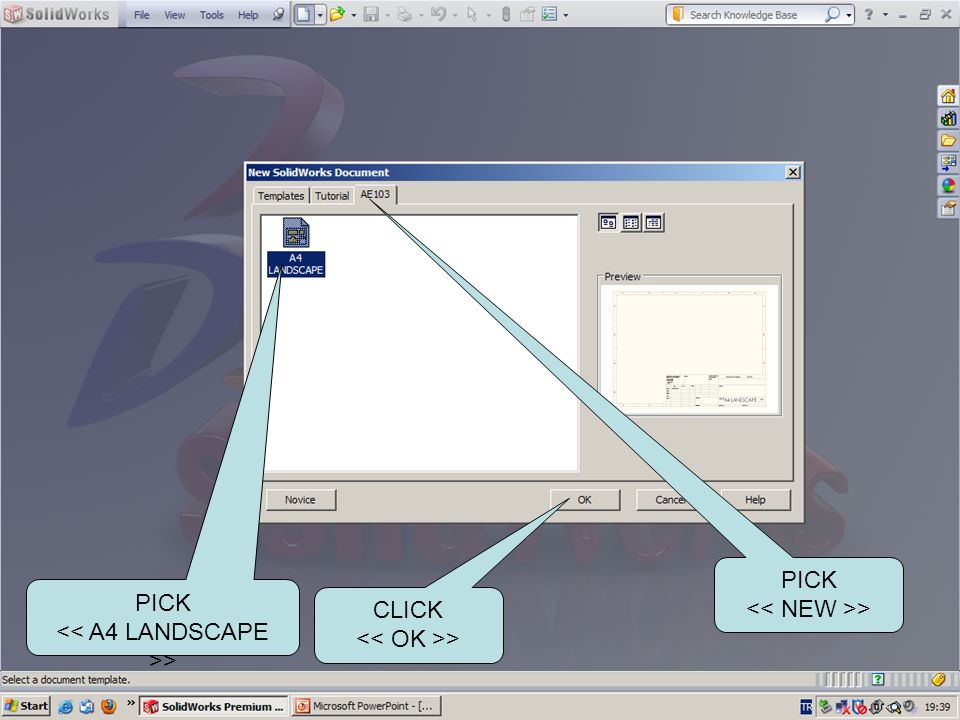Viewport: 960px width, 720px height.
Task: Click the TR language indicator in tray
Action: pos(806,707)
